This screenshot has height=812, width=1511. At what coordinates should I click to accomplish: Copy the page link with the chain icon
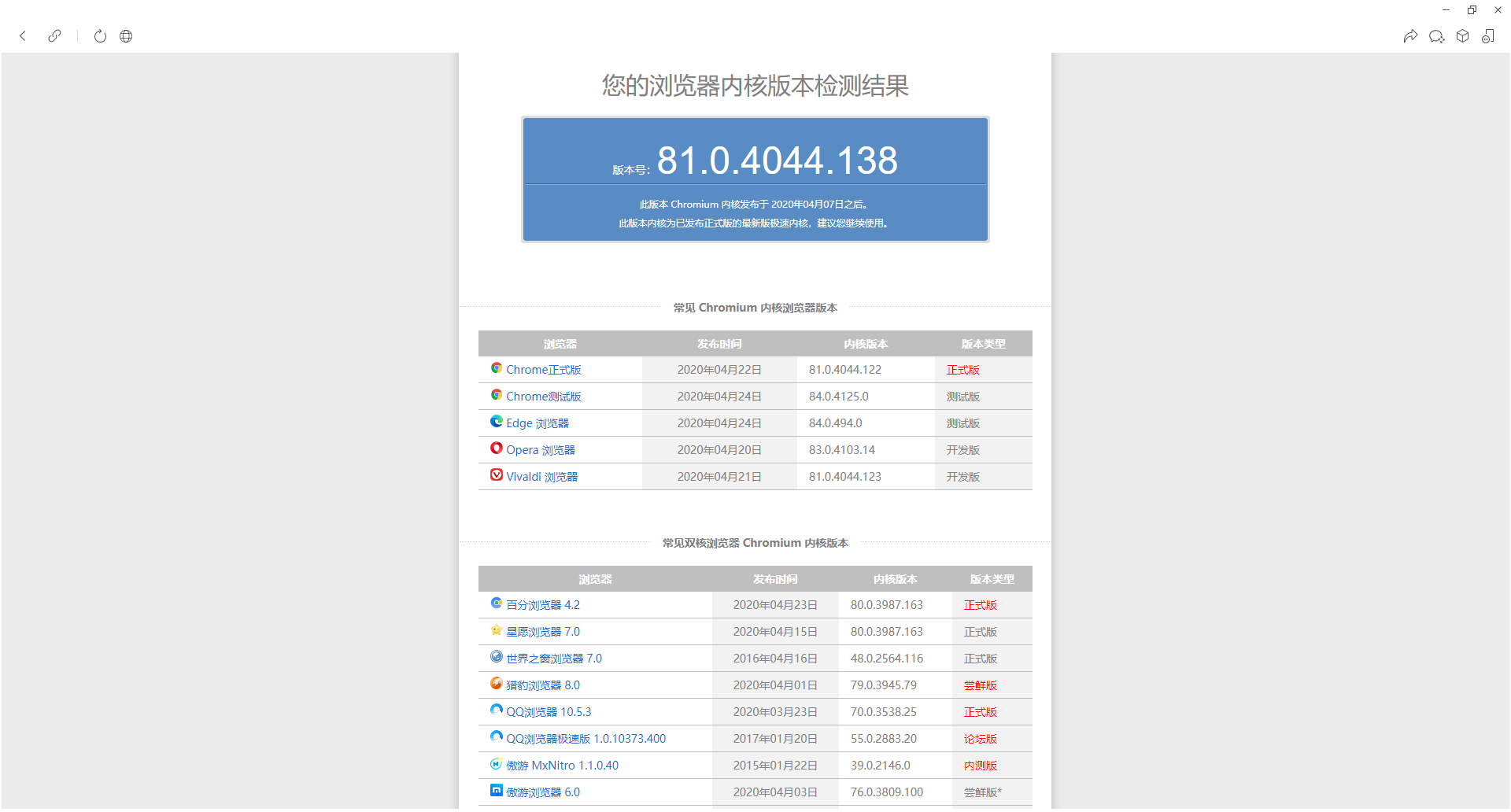tap(54, 36)
